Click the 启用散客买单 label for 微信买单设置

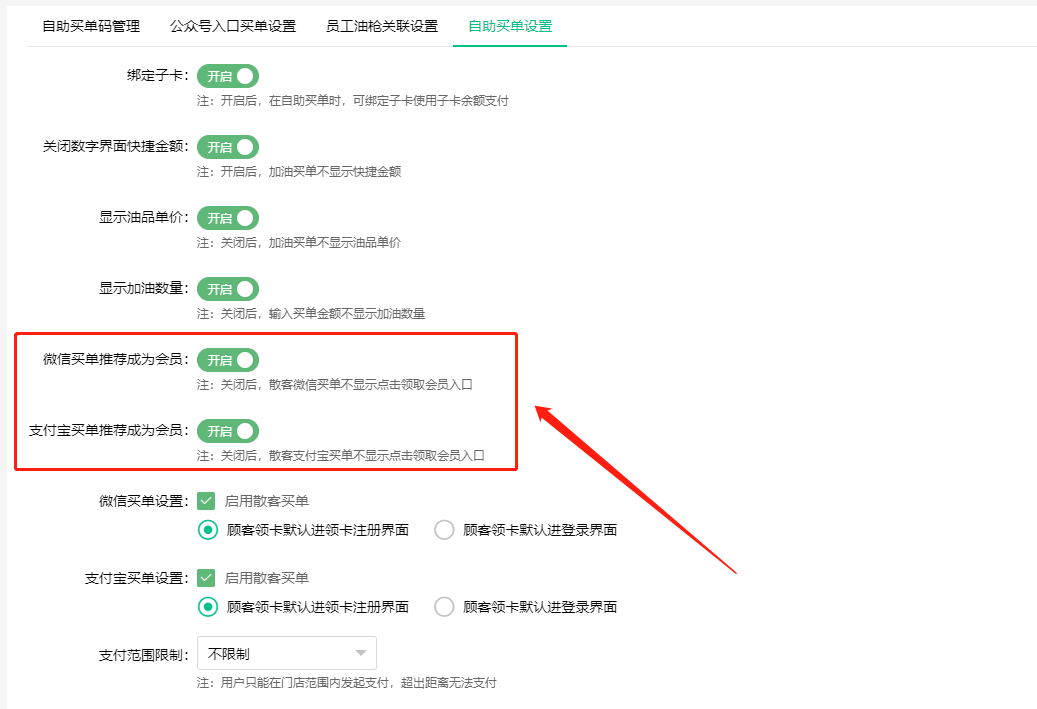(267, 501)
